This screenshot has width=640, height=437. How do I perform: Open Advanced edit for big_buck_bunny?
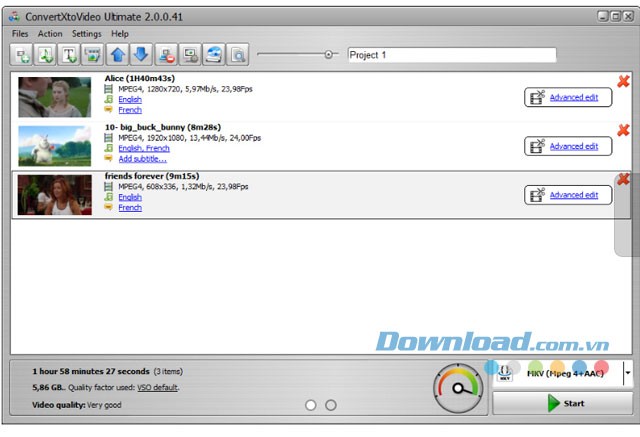point(568,146)
